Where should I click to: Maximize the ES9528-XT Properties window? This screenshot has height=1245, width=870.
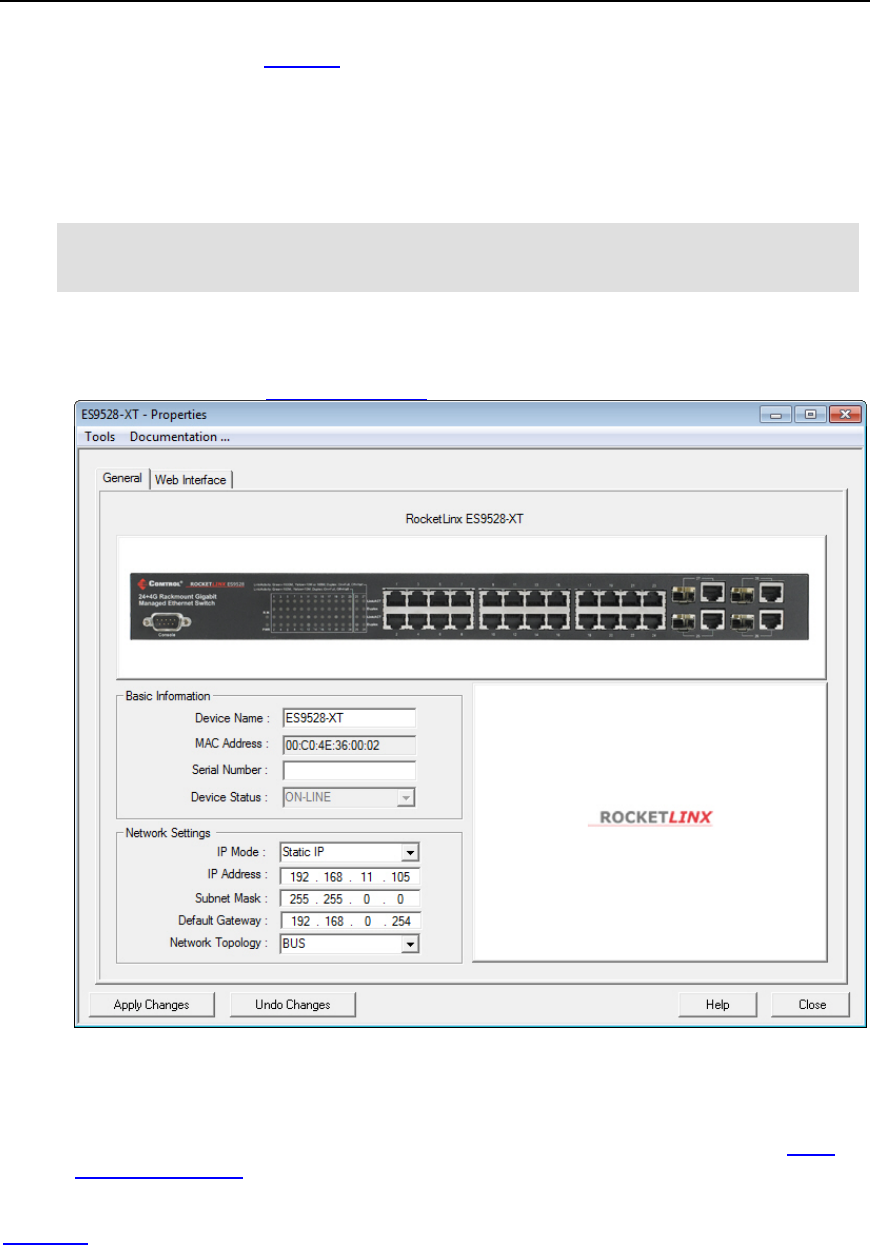(810, 414)
